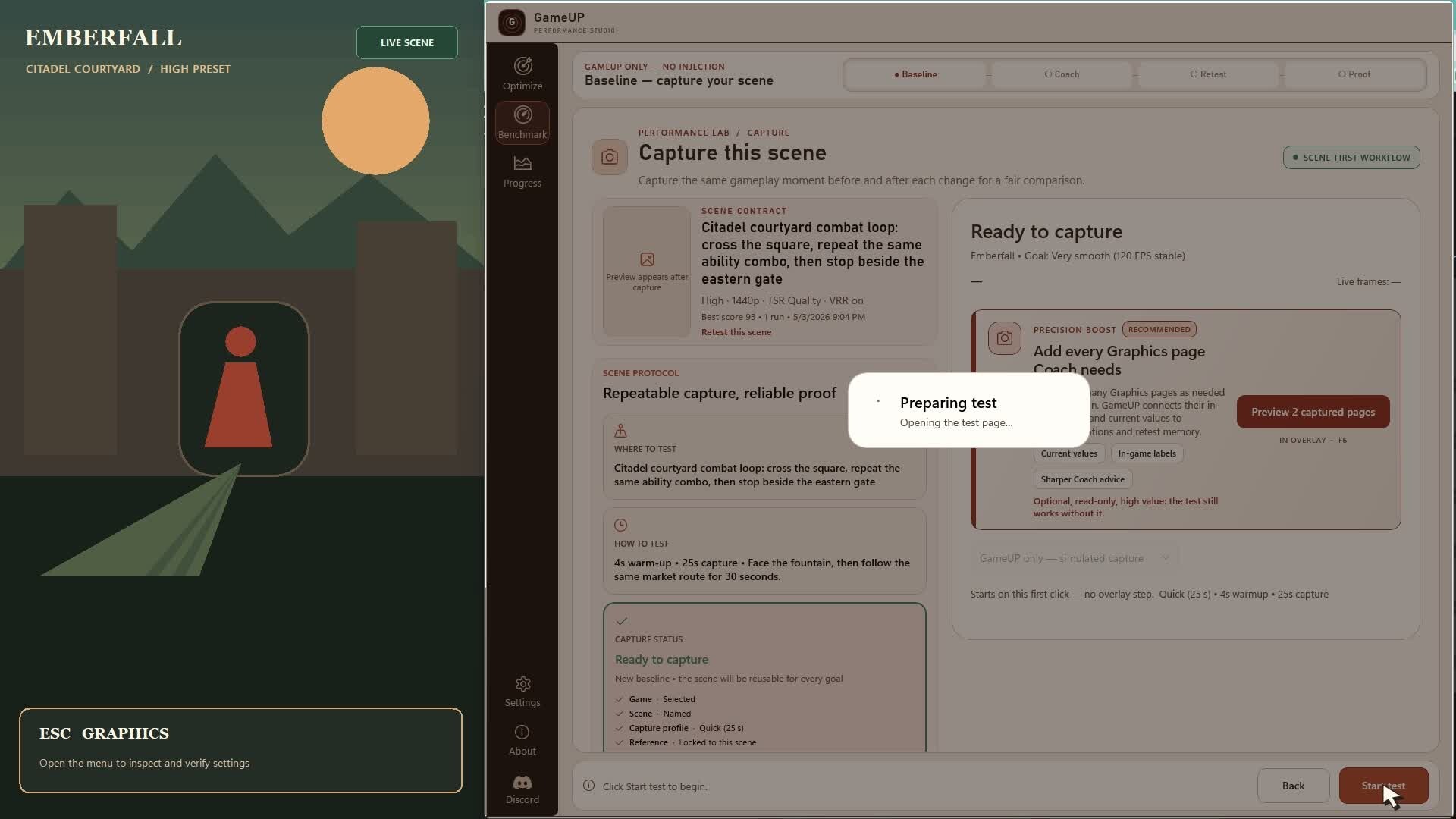
Task: Select the Retest step
Action: [x=1208, y=74]
